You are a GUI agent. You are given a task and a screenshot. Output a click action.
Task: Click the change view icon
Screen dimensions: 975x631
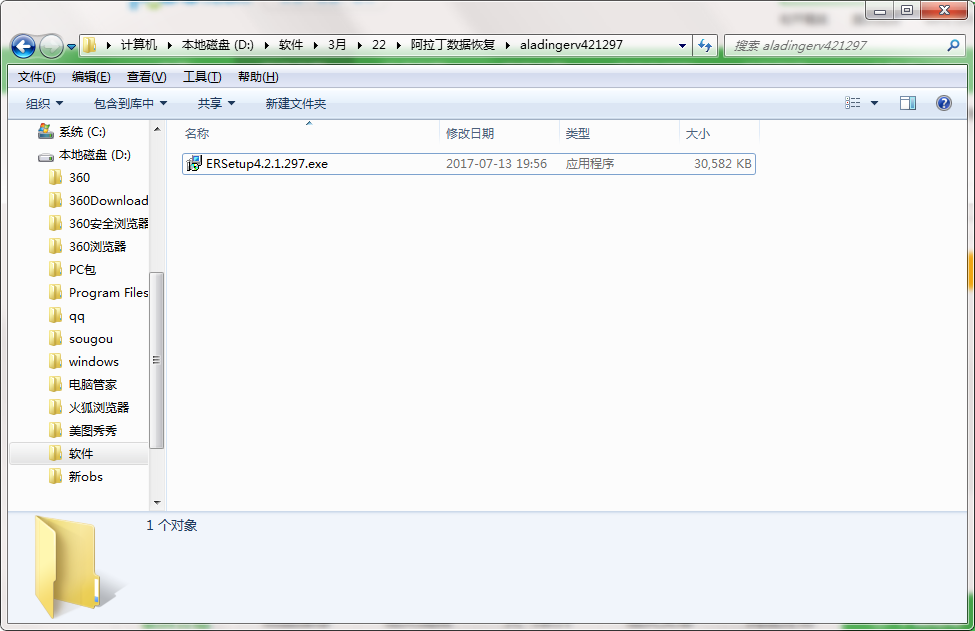(x=853, y=103)
